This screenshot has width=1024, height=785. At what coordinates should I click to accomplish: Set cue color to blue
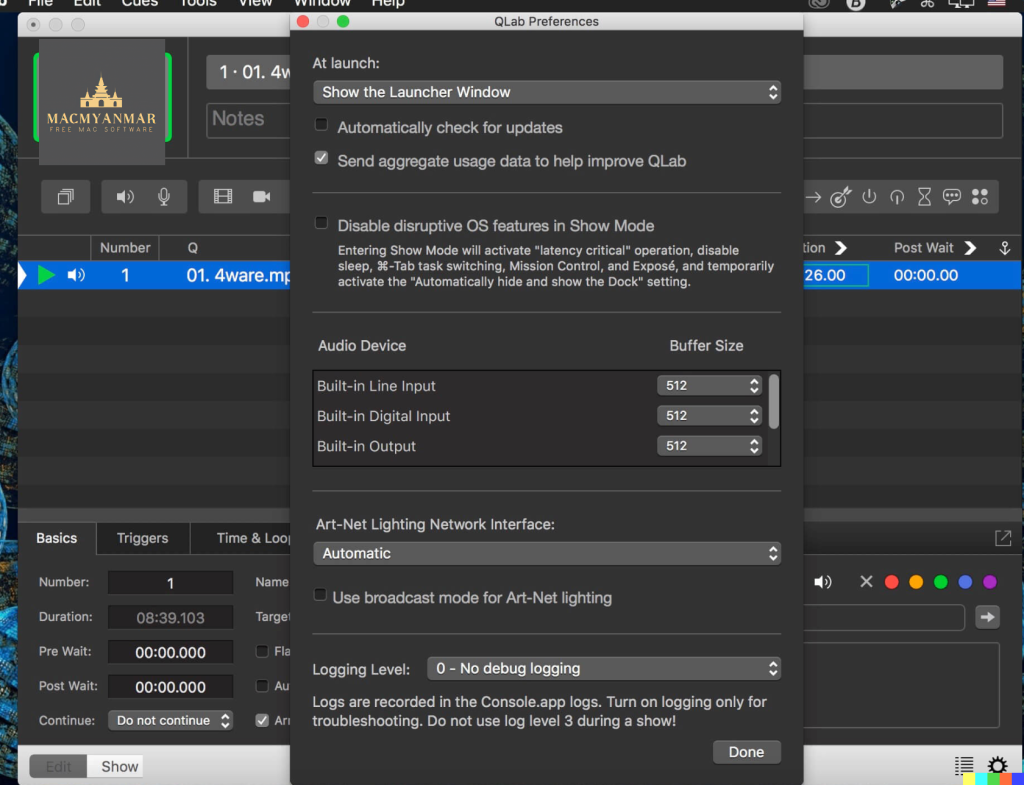[965, 582]
